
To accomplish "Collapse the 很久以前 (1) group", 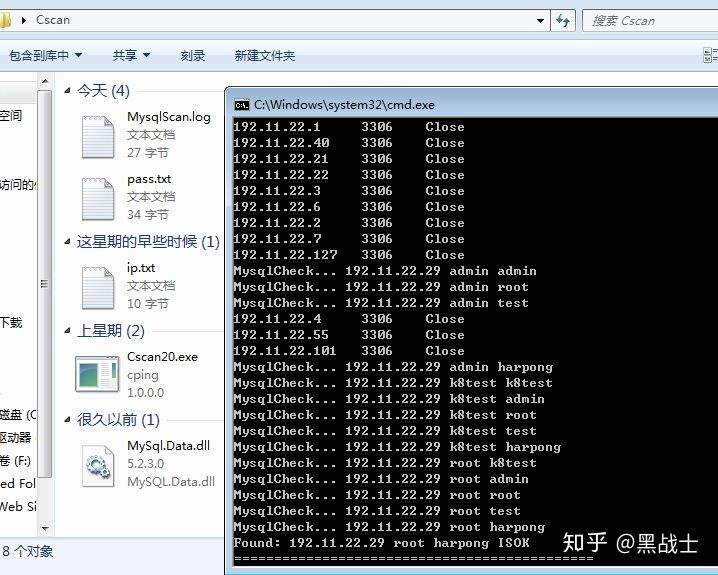I will coord(67,419).
